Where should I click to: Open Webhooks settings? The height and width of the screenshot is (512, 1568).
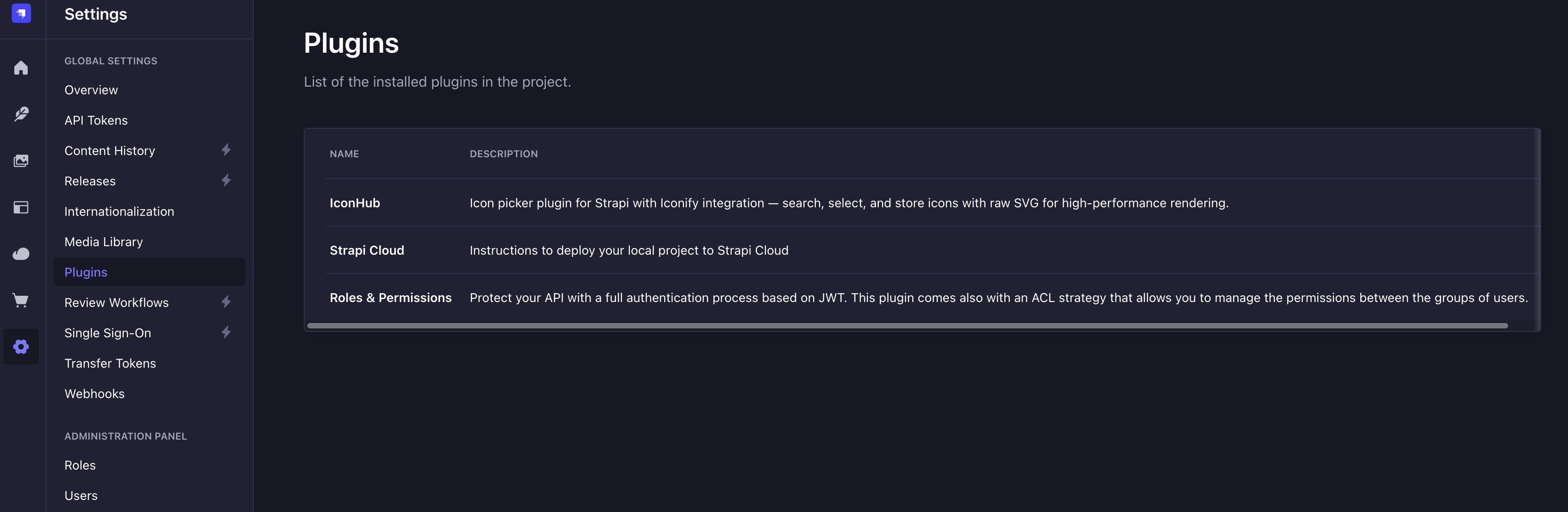click(94, 394)
